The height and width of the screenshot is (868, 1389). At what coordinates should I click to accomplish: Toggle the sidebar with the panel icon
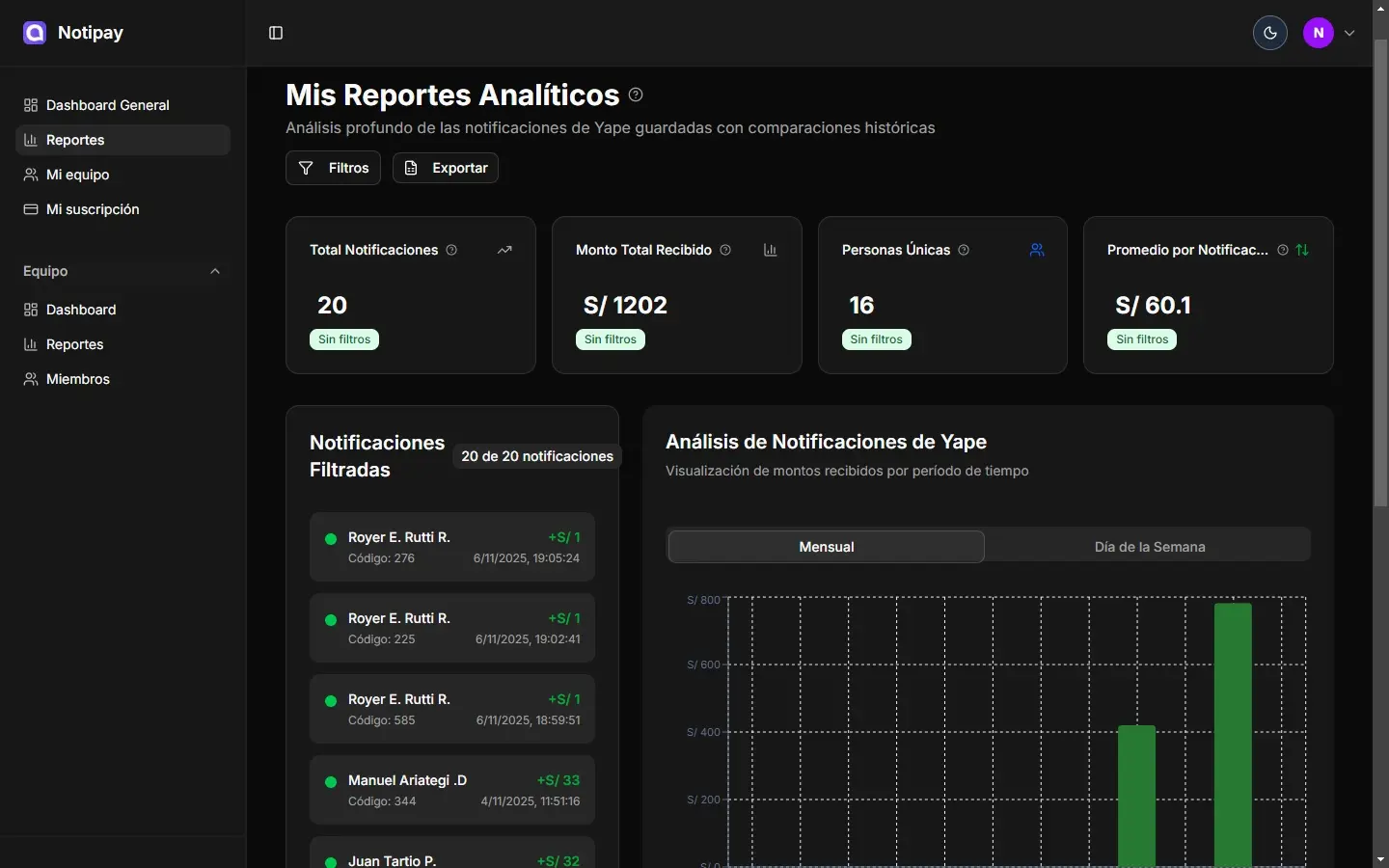pos(275,32)
